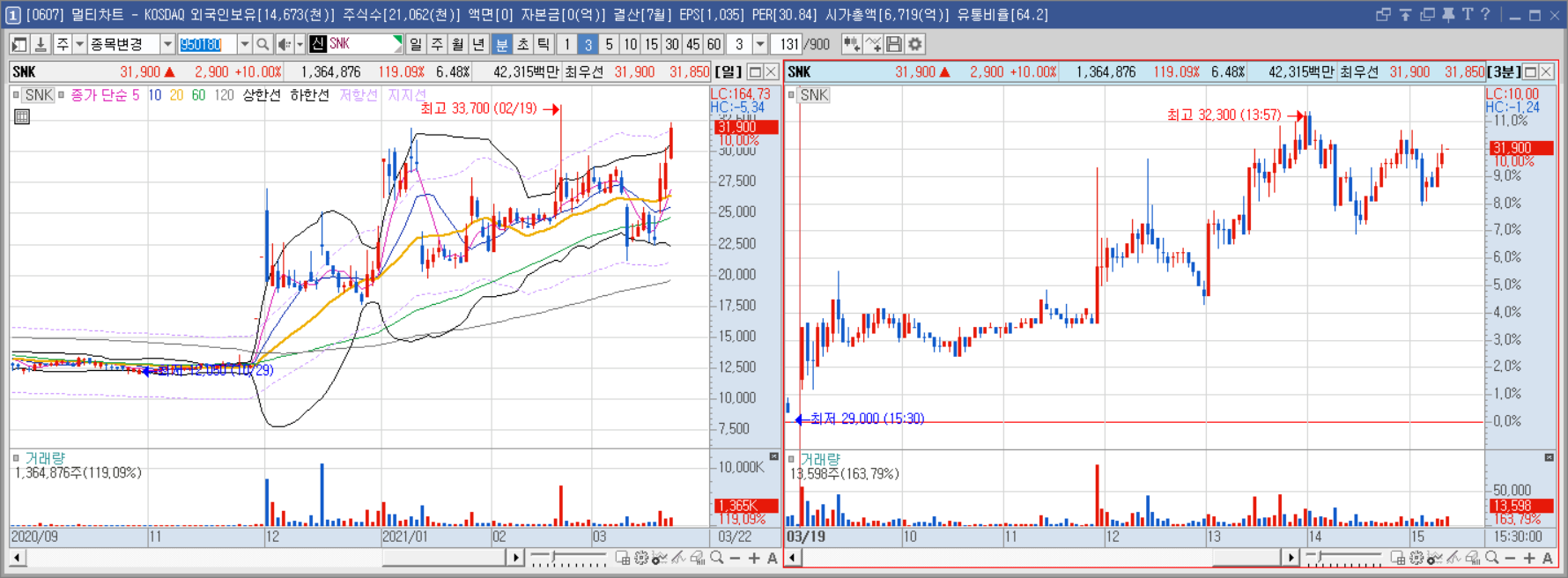Screen dimensions: 1568x578
Task: Zoom in left chart with plus icon
Action: click(754, 558)
